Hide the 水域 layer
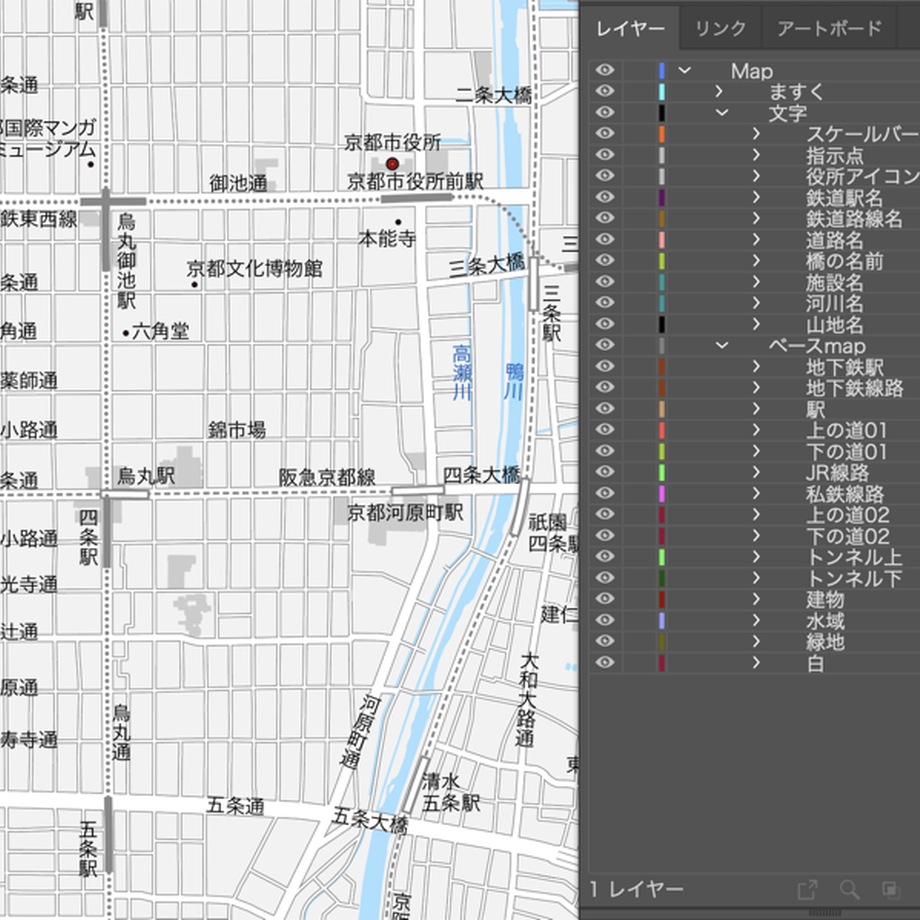920x920 pixels. click(605, 620)
